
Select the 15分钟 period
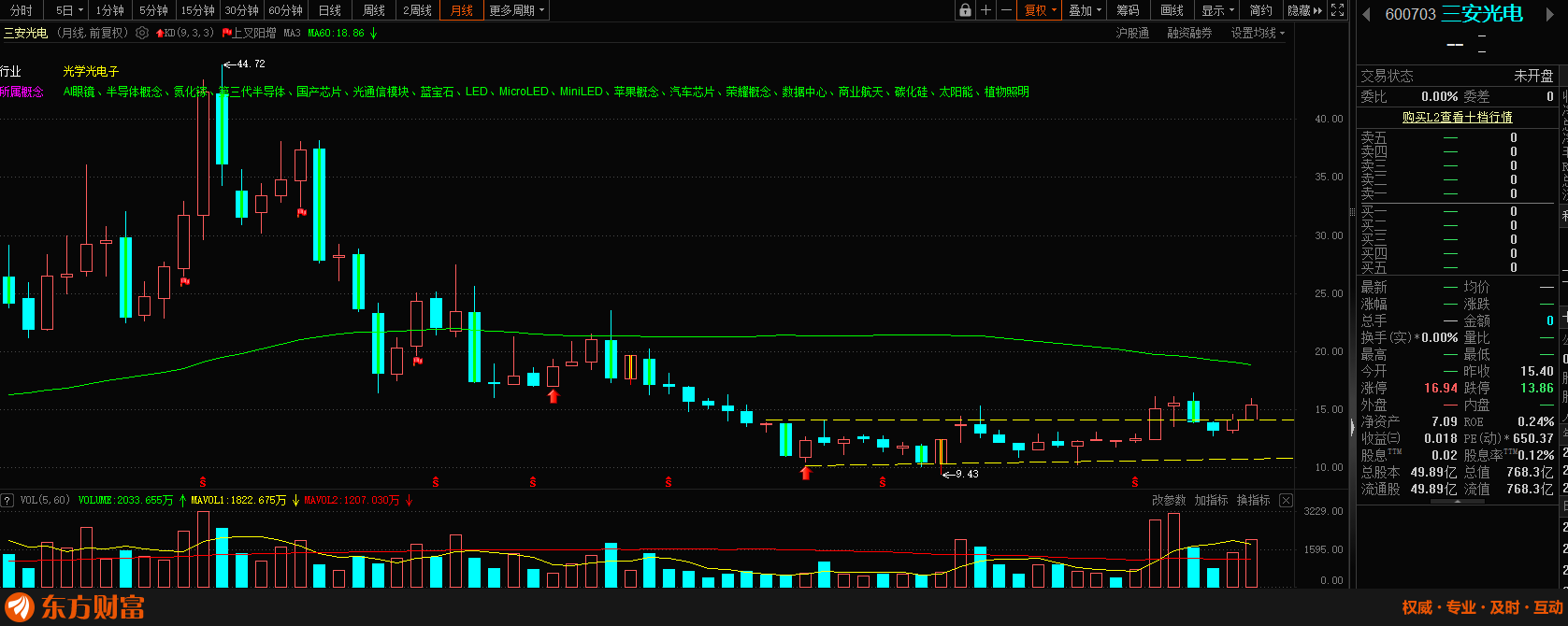point(197,10)
